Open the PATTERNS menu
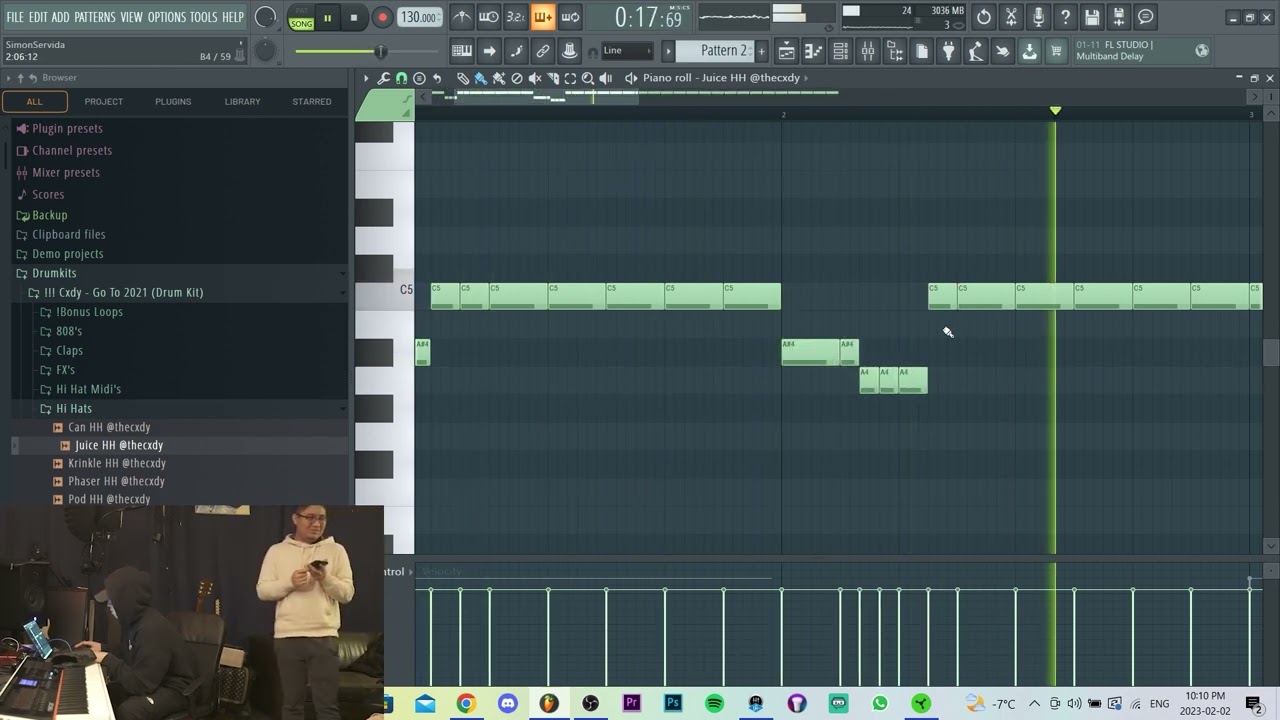1280x720 pixels. 95,17
